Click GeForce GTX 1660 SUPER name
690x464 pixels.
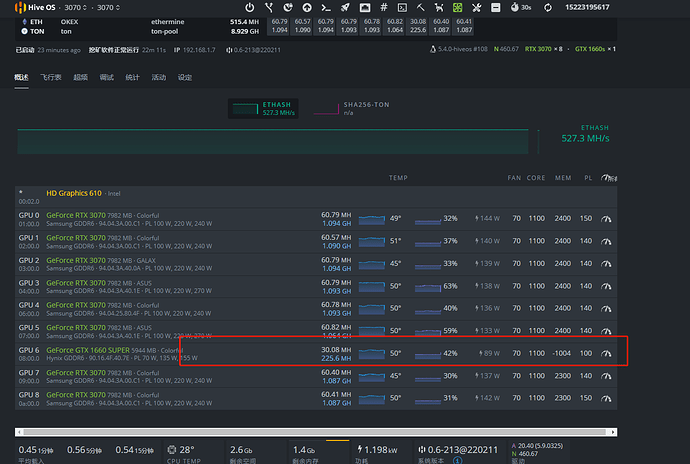coord(88,350)
